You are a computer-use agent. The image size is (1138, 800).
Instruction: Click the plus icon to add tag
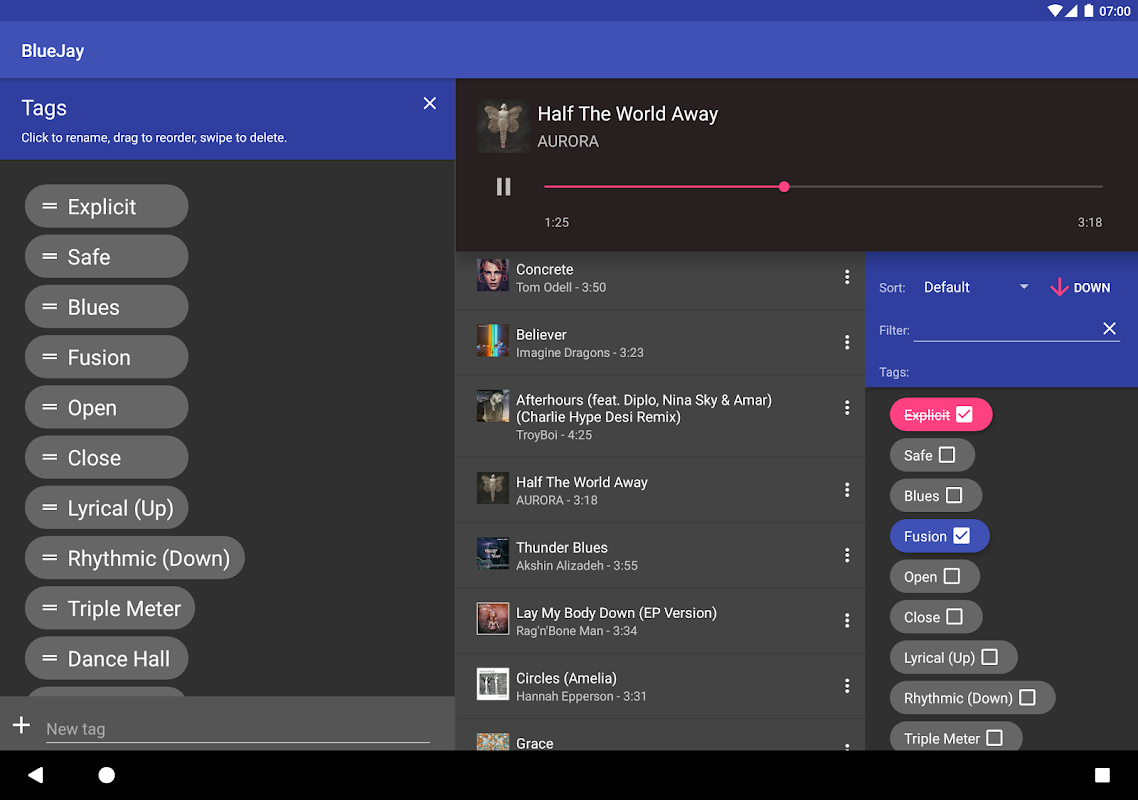[21, 725]
